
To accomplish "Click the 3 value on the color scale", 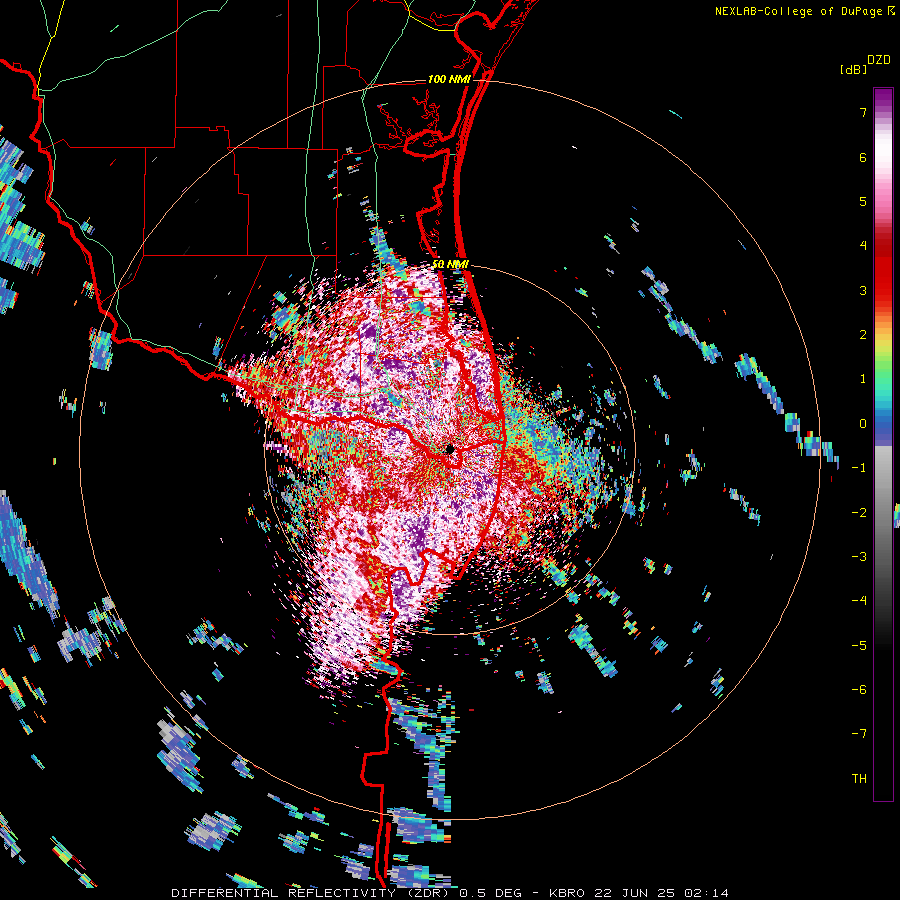I will coord(863,290).
